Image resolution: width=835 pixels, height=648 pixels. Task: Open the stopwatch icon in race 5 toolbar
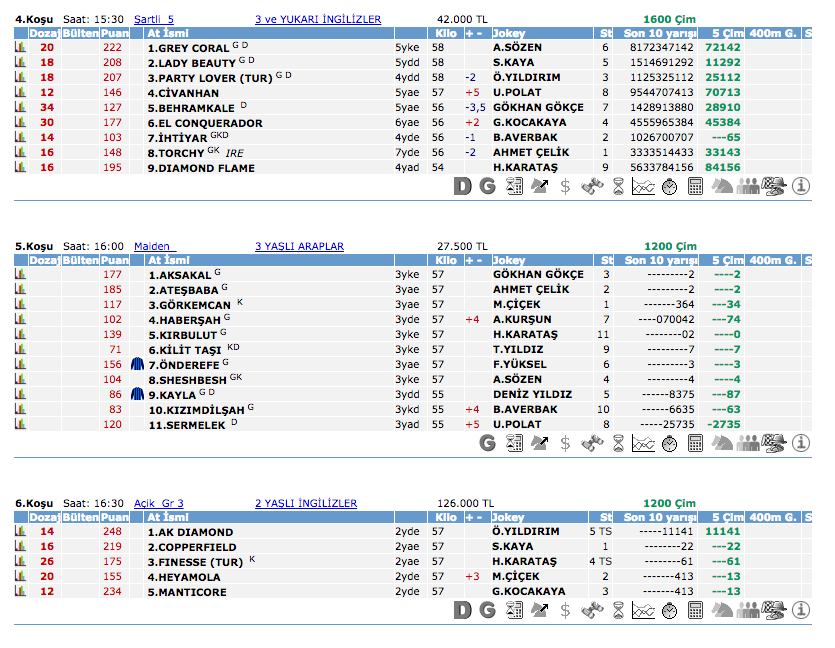coord(670,442)
